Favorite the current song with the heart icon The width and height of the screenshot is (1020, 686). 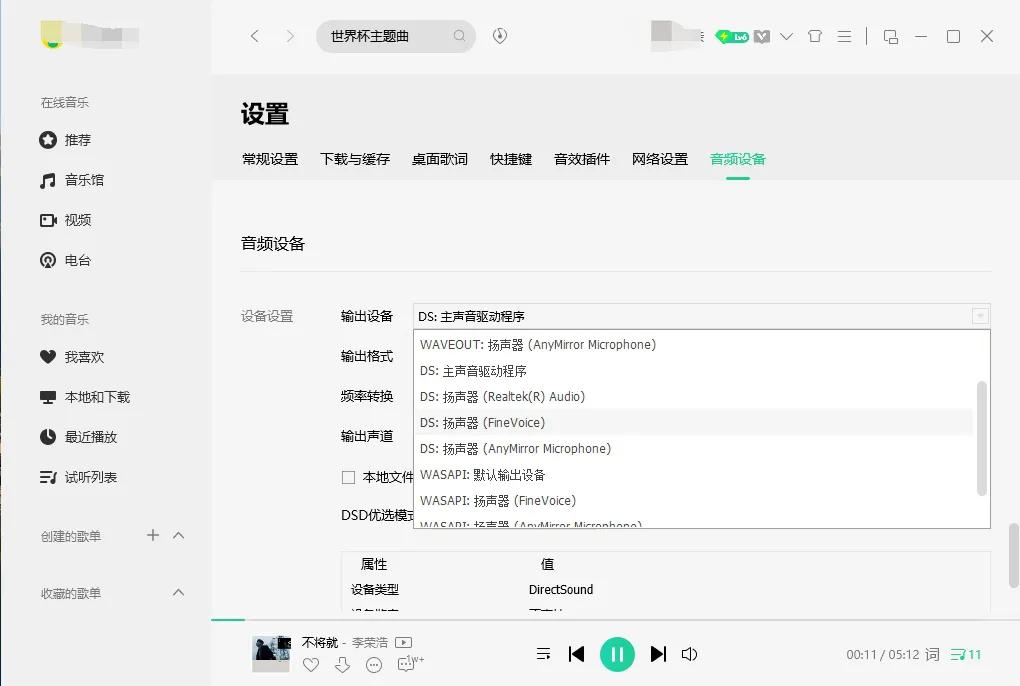click(x=311, y=664)
